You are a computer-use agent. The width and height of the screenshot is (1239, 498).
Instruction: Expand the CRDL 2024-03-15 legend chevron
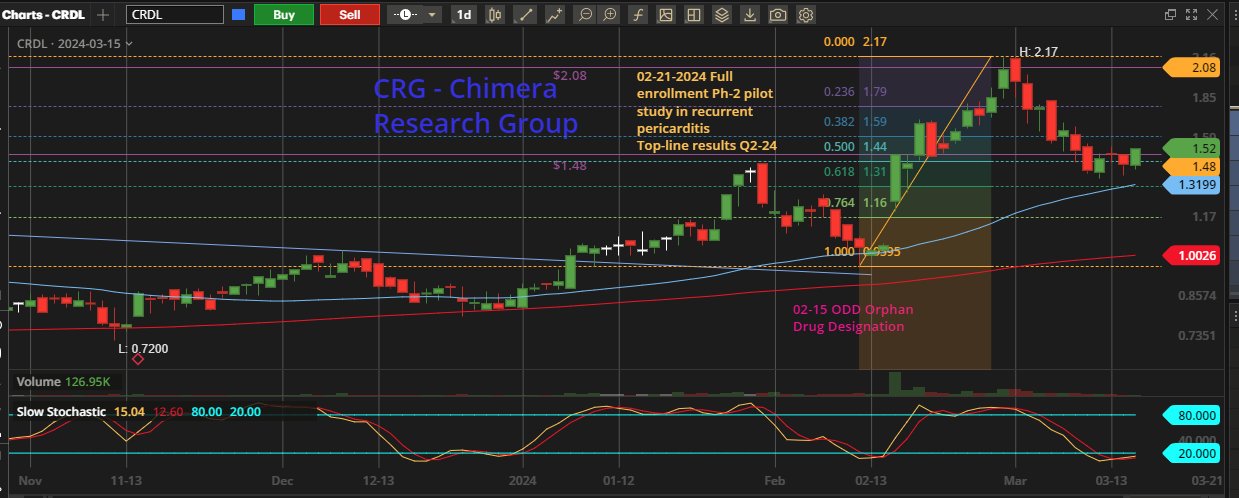tap(130, 44)
